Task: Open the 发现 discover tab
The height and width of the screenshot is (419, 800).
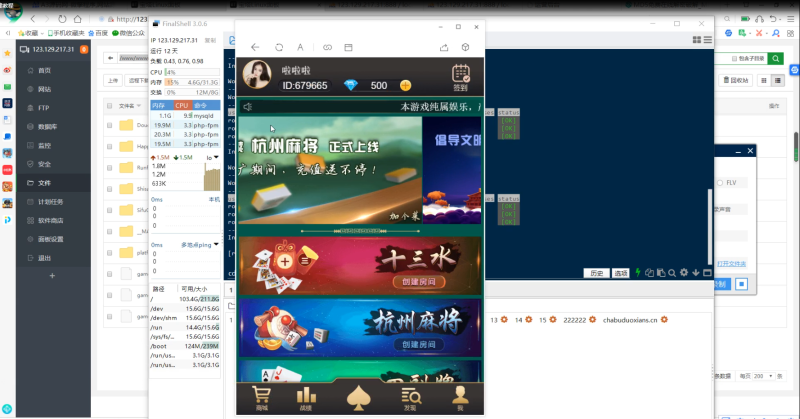Action: pyautogui.click(x=411, y=399)
